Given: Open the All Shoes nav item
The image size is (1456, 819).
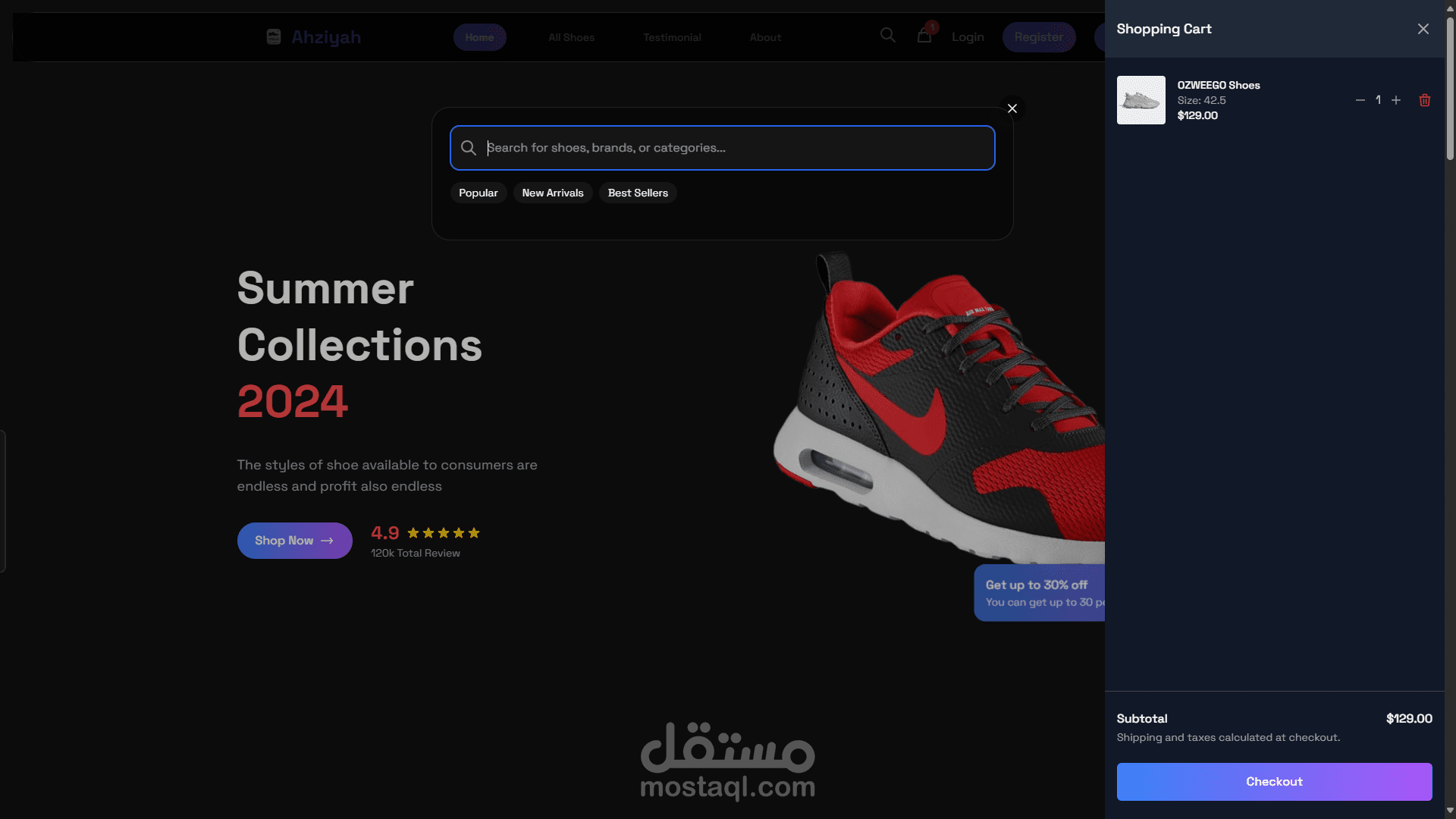Looking at the screenshot, I should pos(571,37).
